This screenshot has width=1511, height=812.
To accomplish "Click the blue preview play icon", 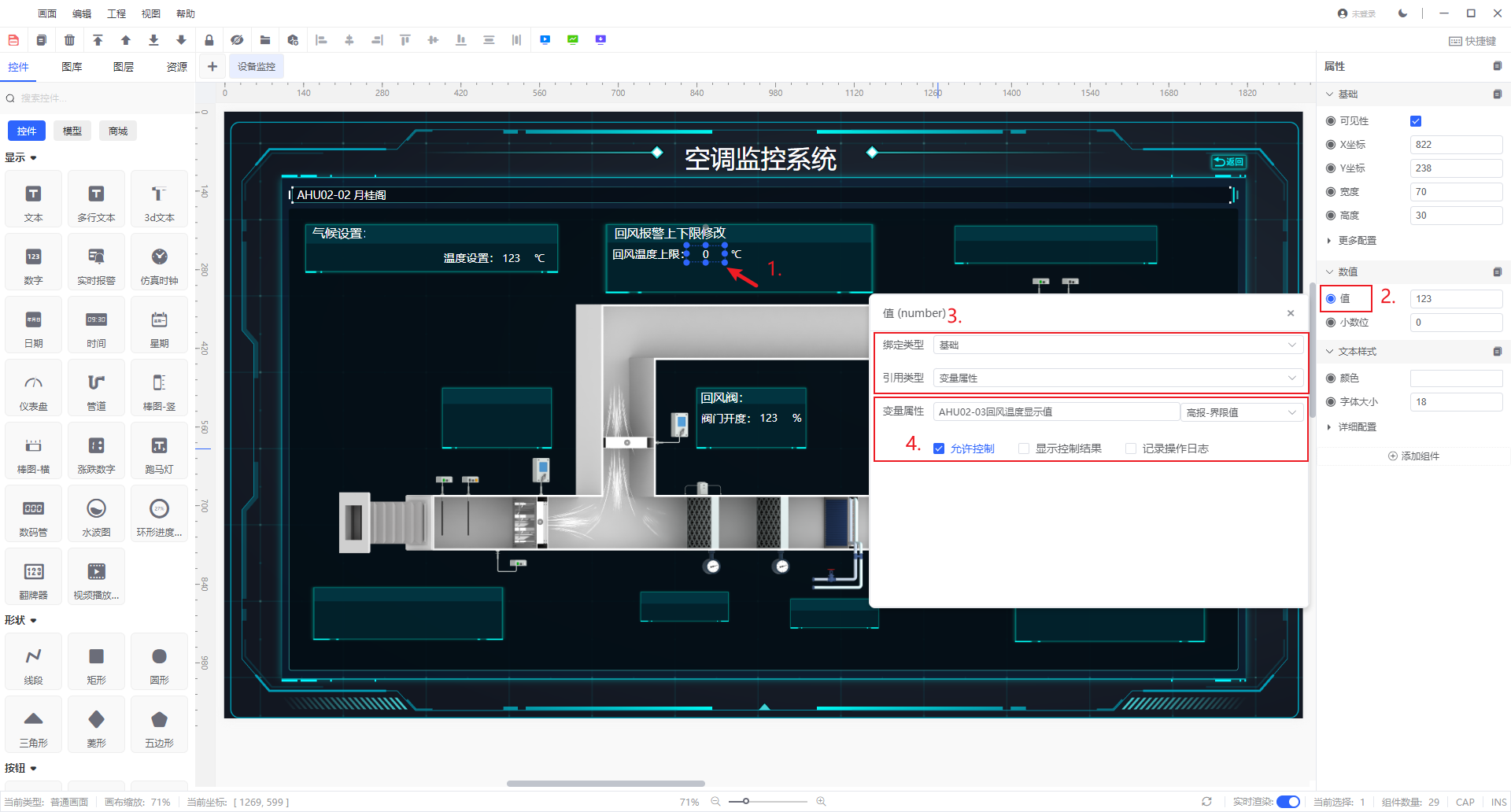I will click(x=545, y=40).
